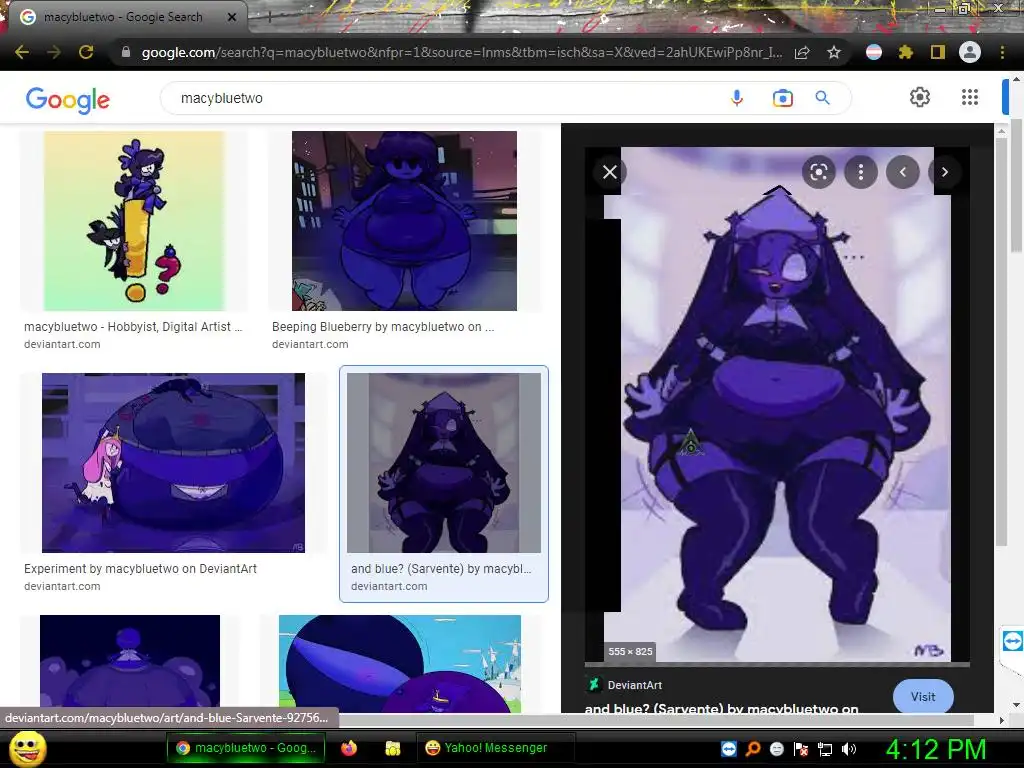Viewport: 1024px width, 768px height.
Task: Open a new browser tab
Action: (x=268, y=17)
